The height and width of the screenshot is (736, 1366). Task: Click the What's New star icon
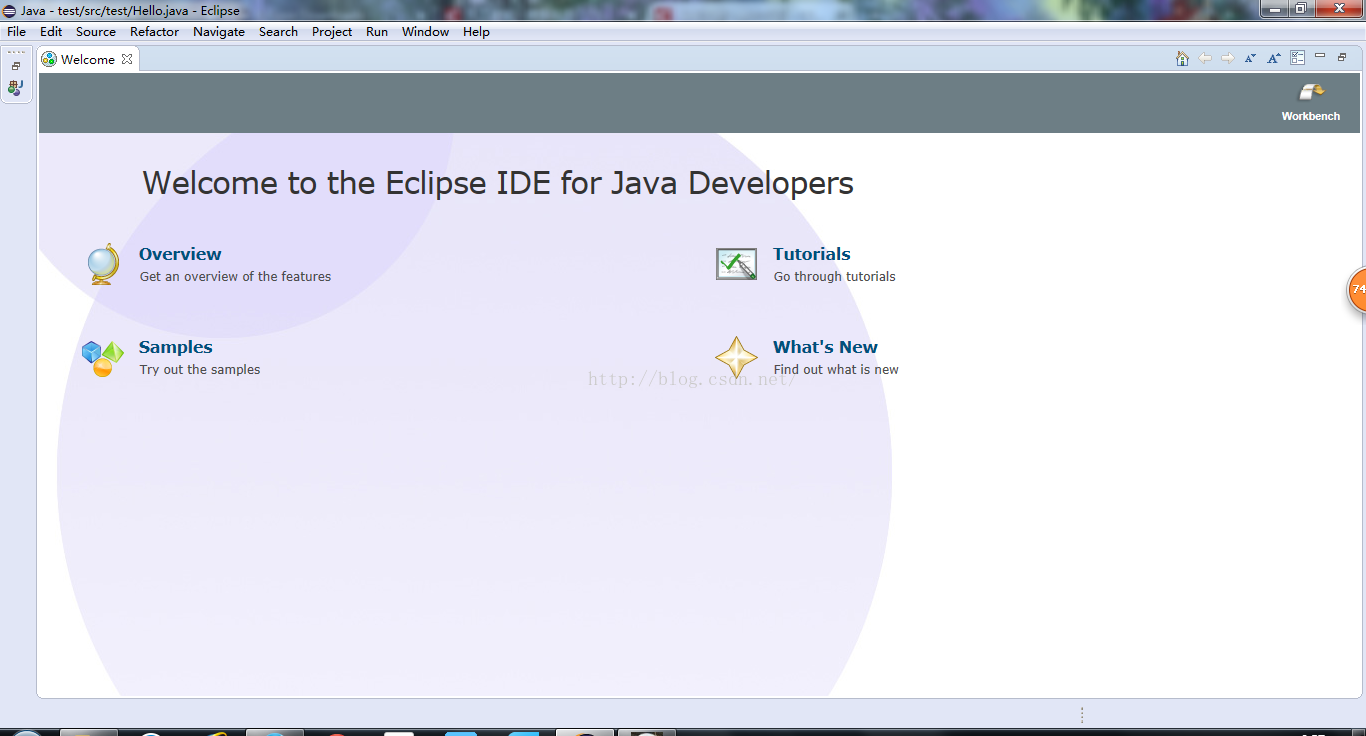(x=736, y=357)
